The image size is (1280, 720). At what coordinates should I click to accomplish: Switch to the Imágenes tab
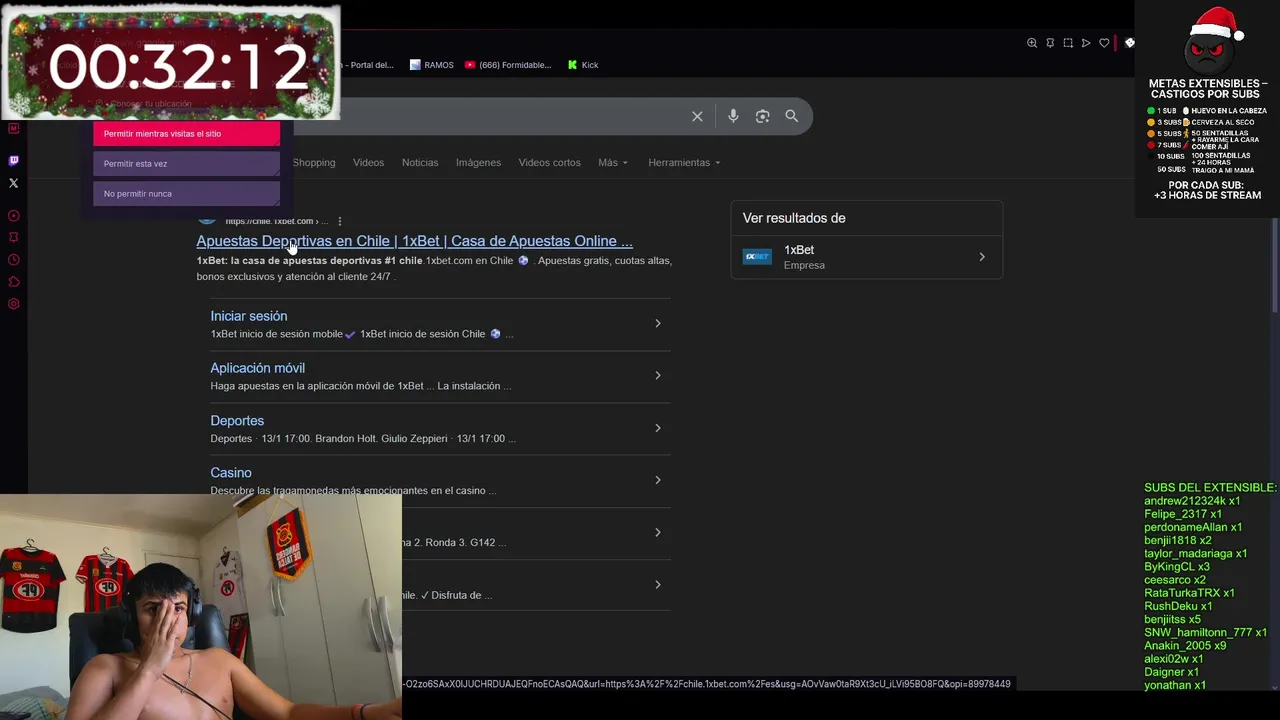[478, 162]
